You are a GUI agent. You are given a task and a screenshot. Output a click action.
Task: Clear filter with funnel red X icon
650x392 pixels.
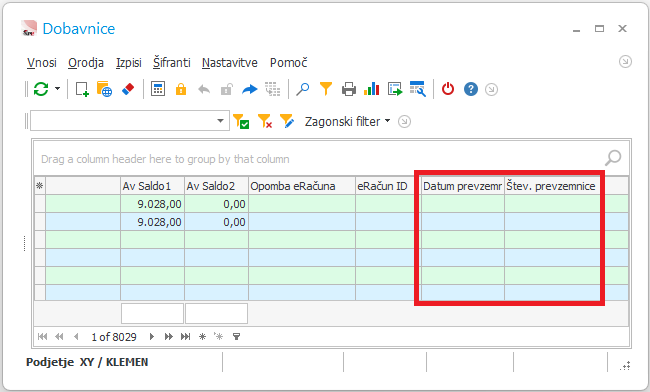point(264,121)
